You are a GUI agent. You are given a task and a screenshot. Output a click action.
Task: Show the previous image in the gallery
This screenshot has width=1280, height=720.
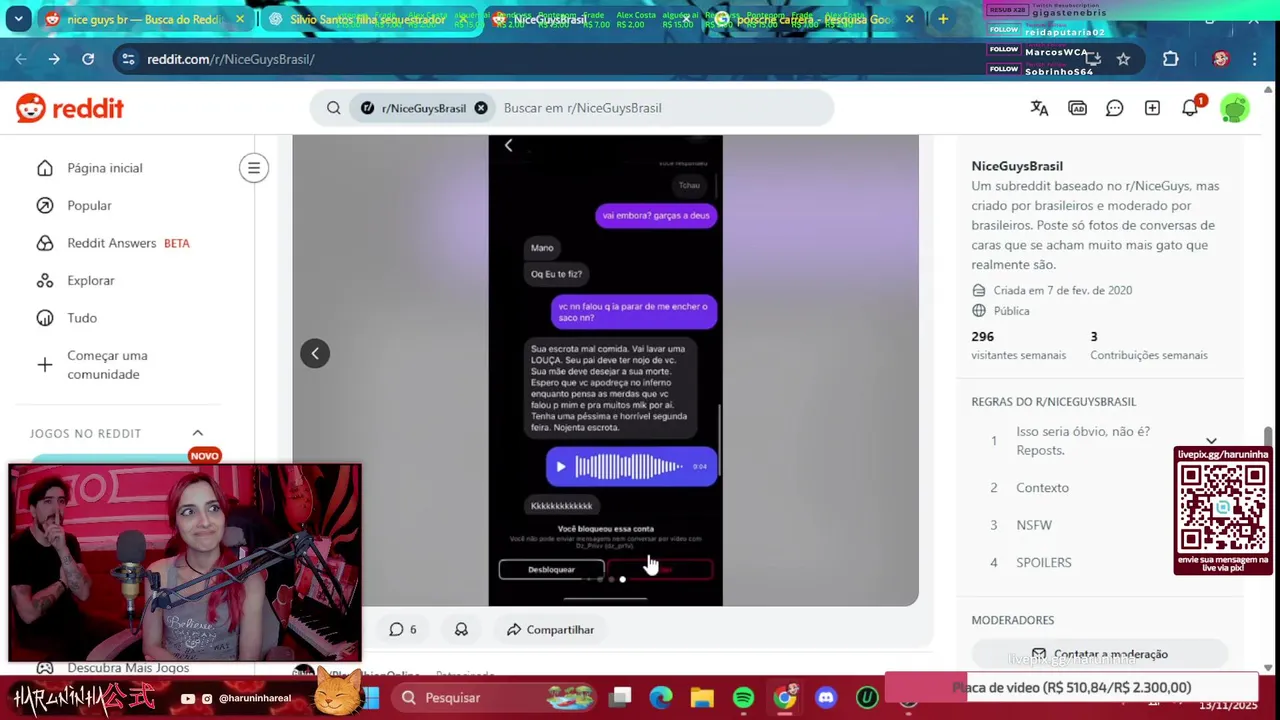(315, 353)
